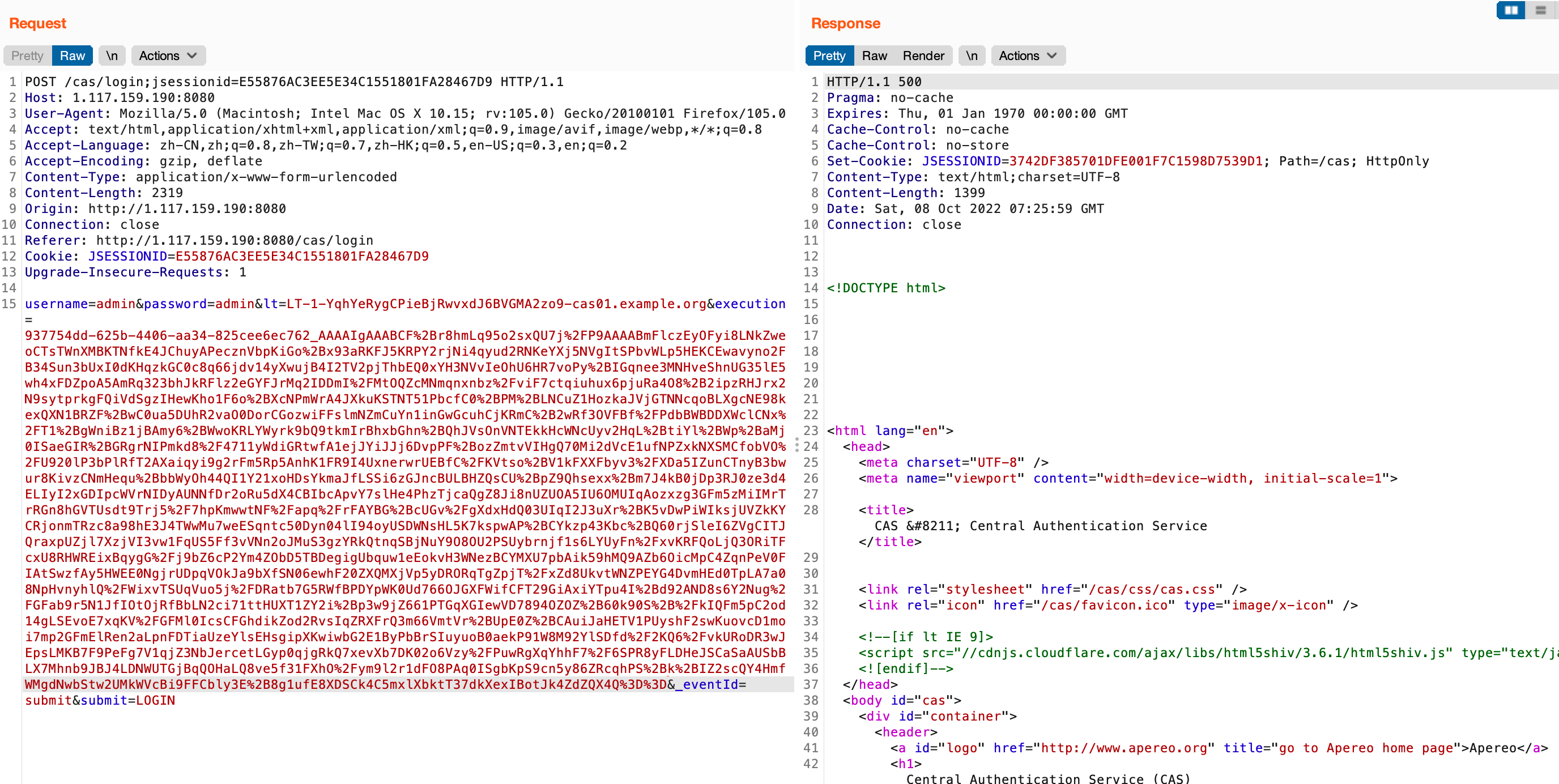1559x784 pixels.
Task: Select the Request Pretty tab
Action: coord(27,56)
